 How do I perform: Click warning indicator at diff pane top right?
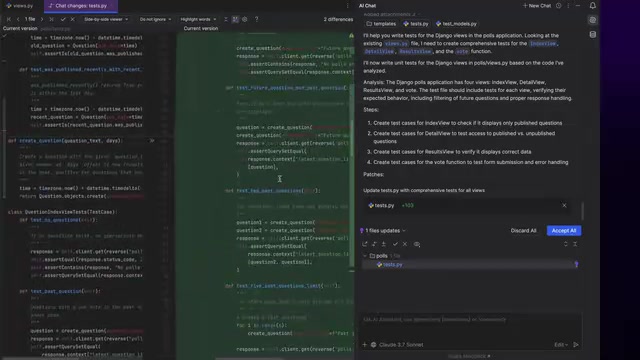[351, 36]
